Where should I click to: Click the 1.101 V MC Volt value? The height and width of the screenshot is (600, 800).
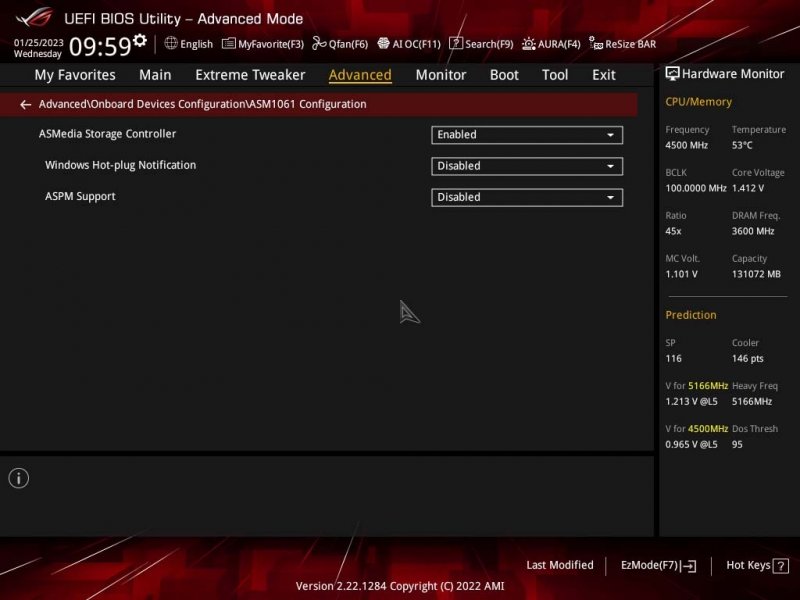pyautogui.click(x=681, y=274)
